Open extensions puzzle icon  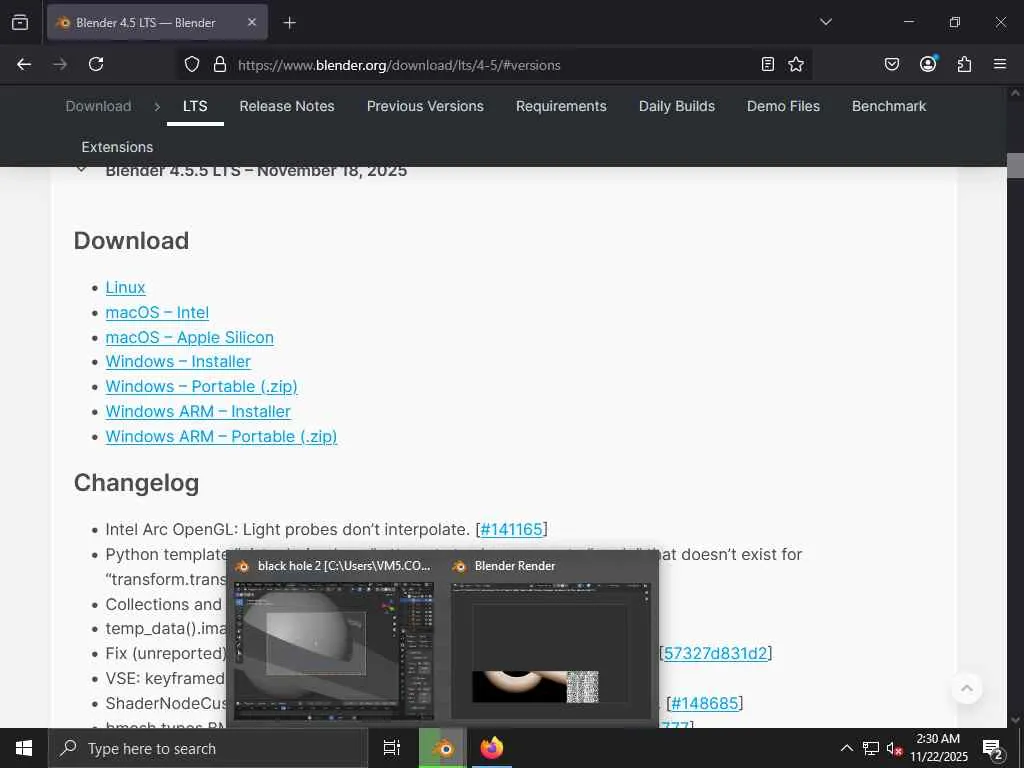coord(964,64)
